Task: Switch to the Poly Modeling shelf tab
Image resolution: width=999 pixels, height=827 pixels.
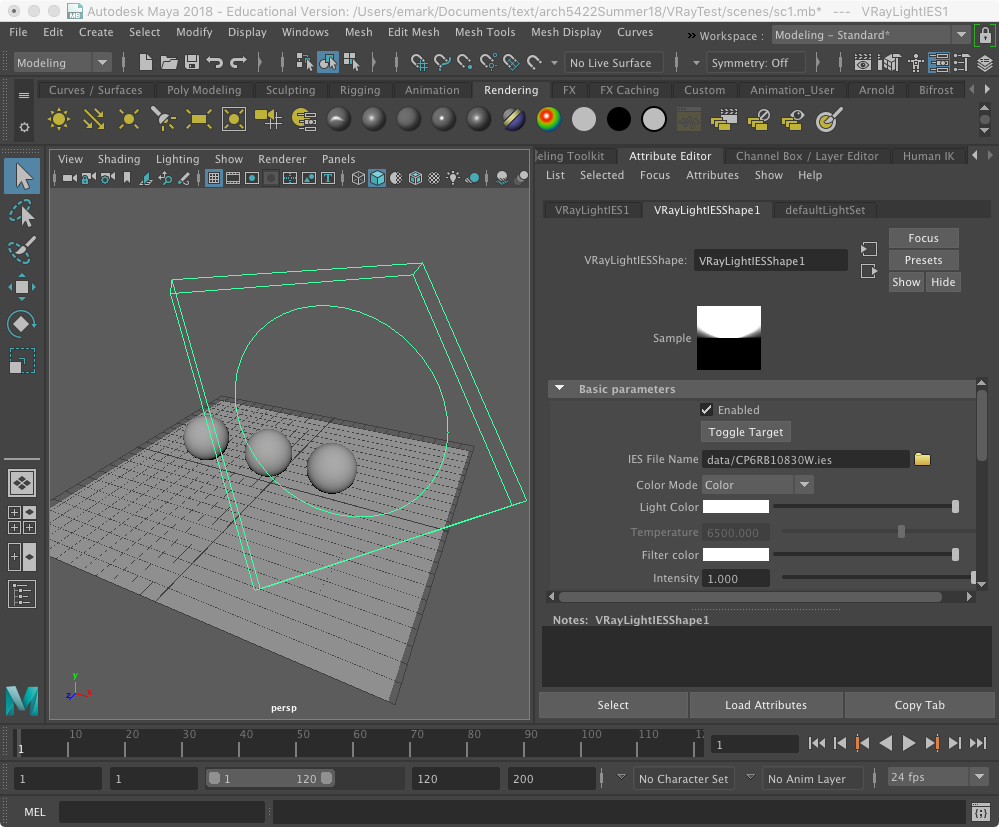Action: tap(204, 90)
